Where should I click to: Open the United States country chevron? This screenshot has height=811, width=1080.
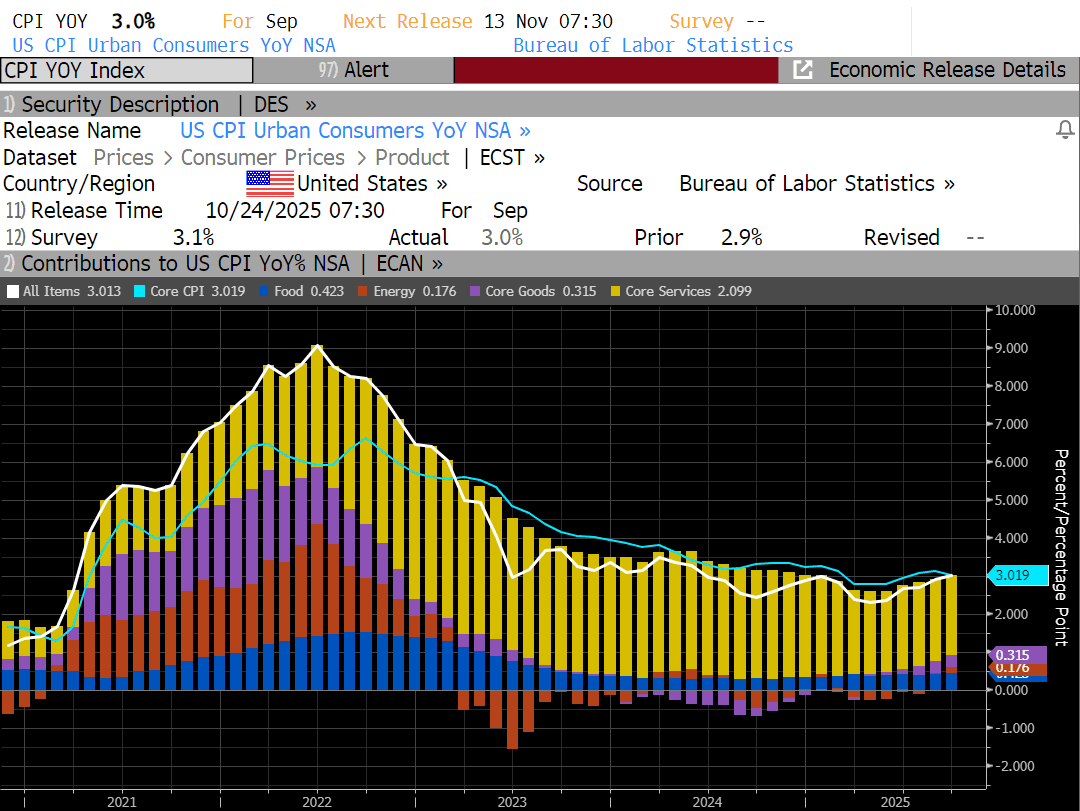point(441,184)
